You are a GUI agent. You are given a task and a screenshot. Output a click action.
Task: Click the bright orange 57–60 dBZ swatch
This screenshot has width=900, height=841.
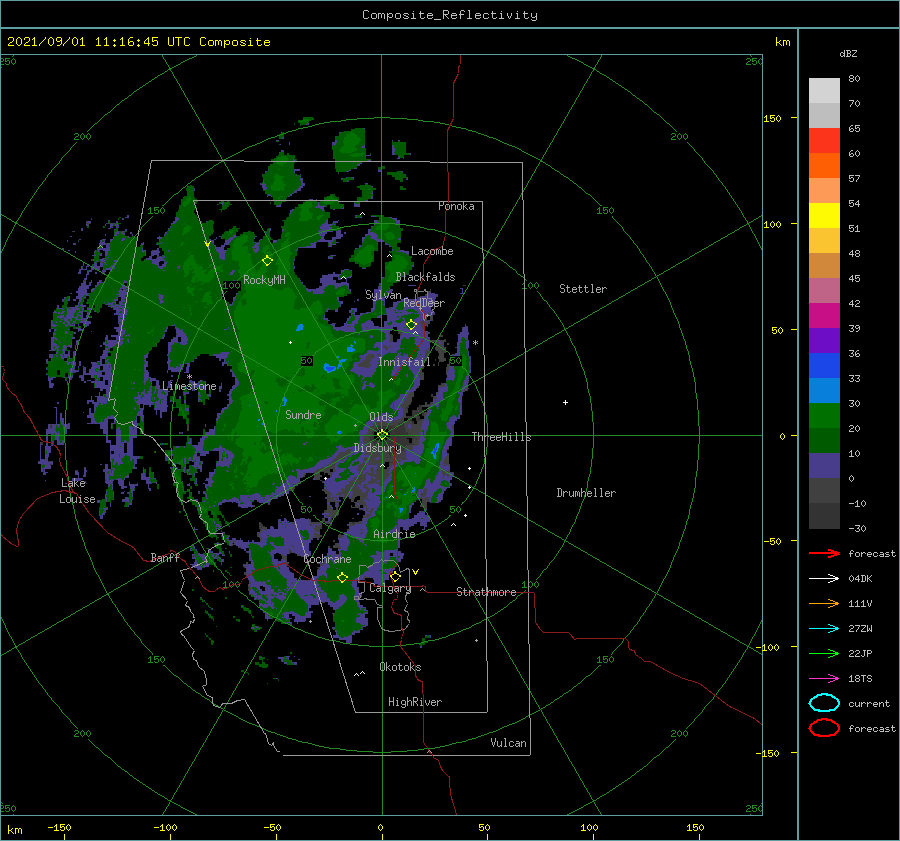coord(824,166)
